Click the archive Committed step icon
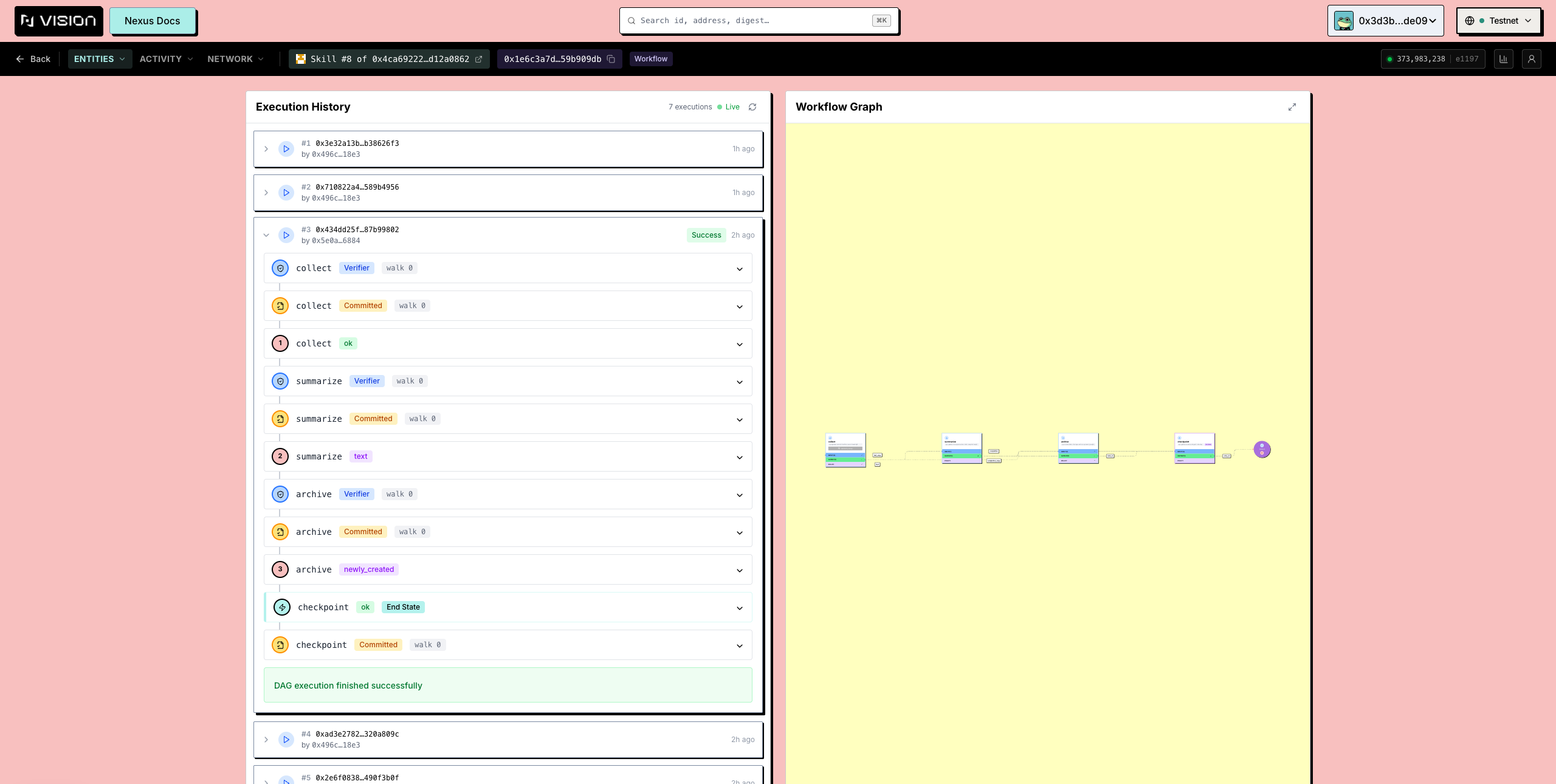 280,532
